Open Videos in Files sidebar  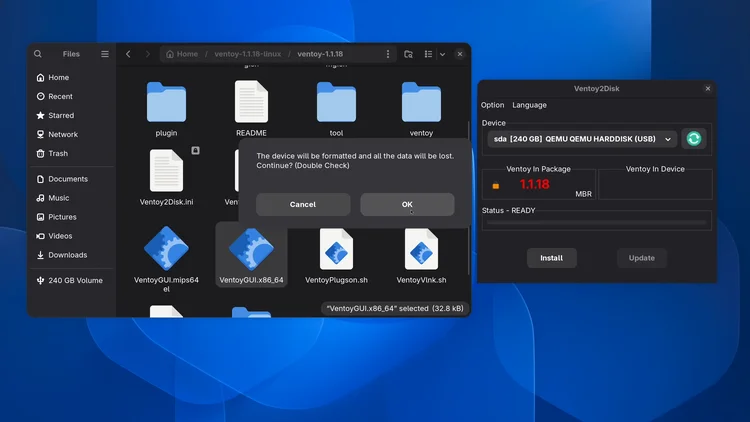point(72,236)
